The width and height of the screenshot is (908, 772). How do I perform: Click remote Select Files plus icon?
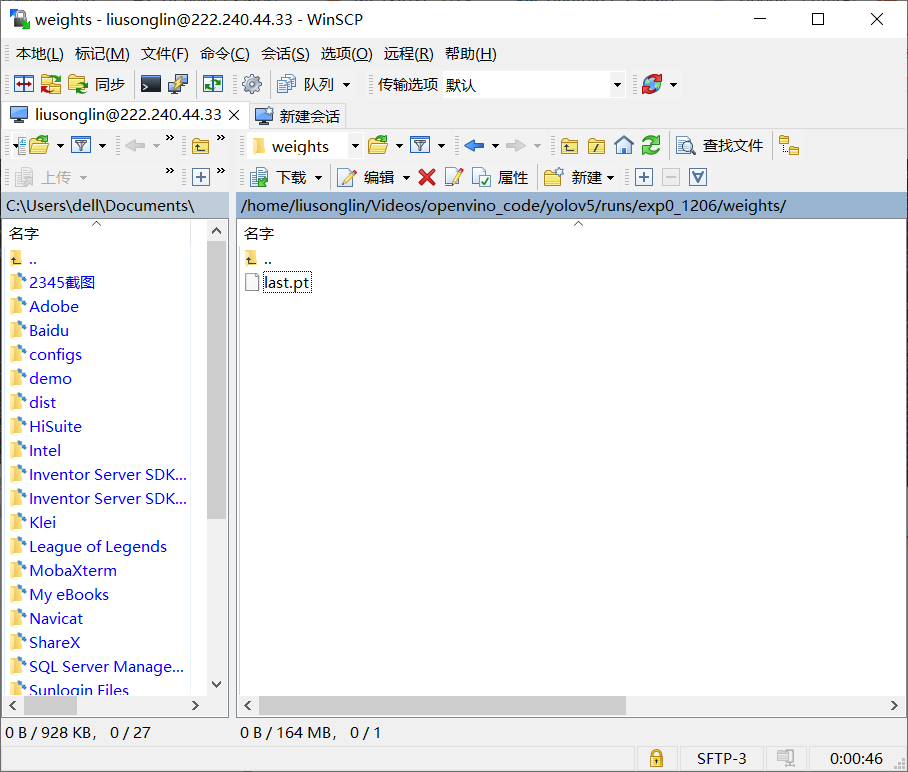coord(644,177)
